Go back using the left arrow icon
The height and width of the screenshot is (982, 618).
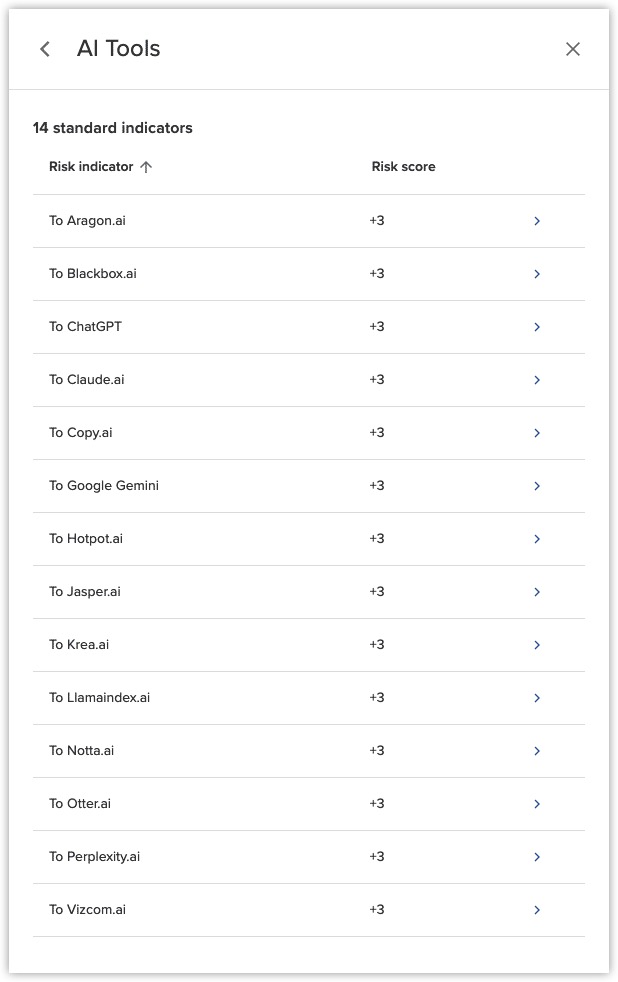pyautogui.click(x=45, y=49)
